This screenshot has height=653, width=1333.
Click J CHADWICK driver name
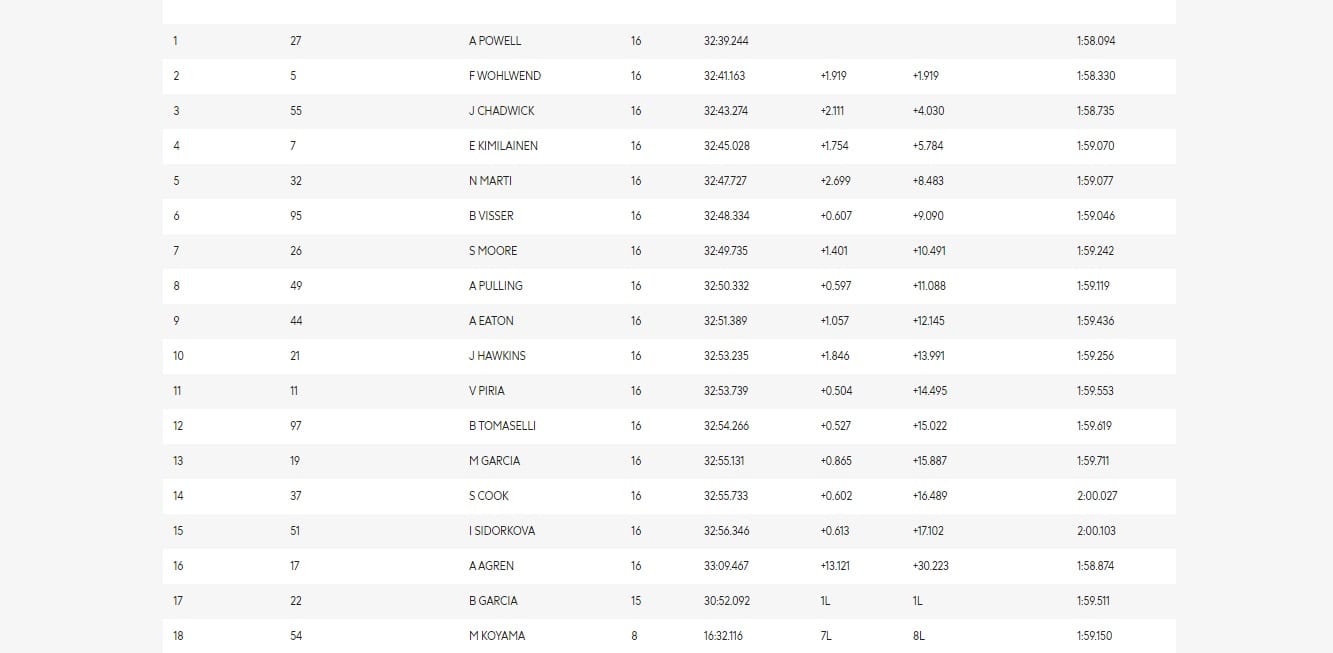(x=501, y=111)
